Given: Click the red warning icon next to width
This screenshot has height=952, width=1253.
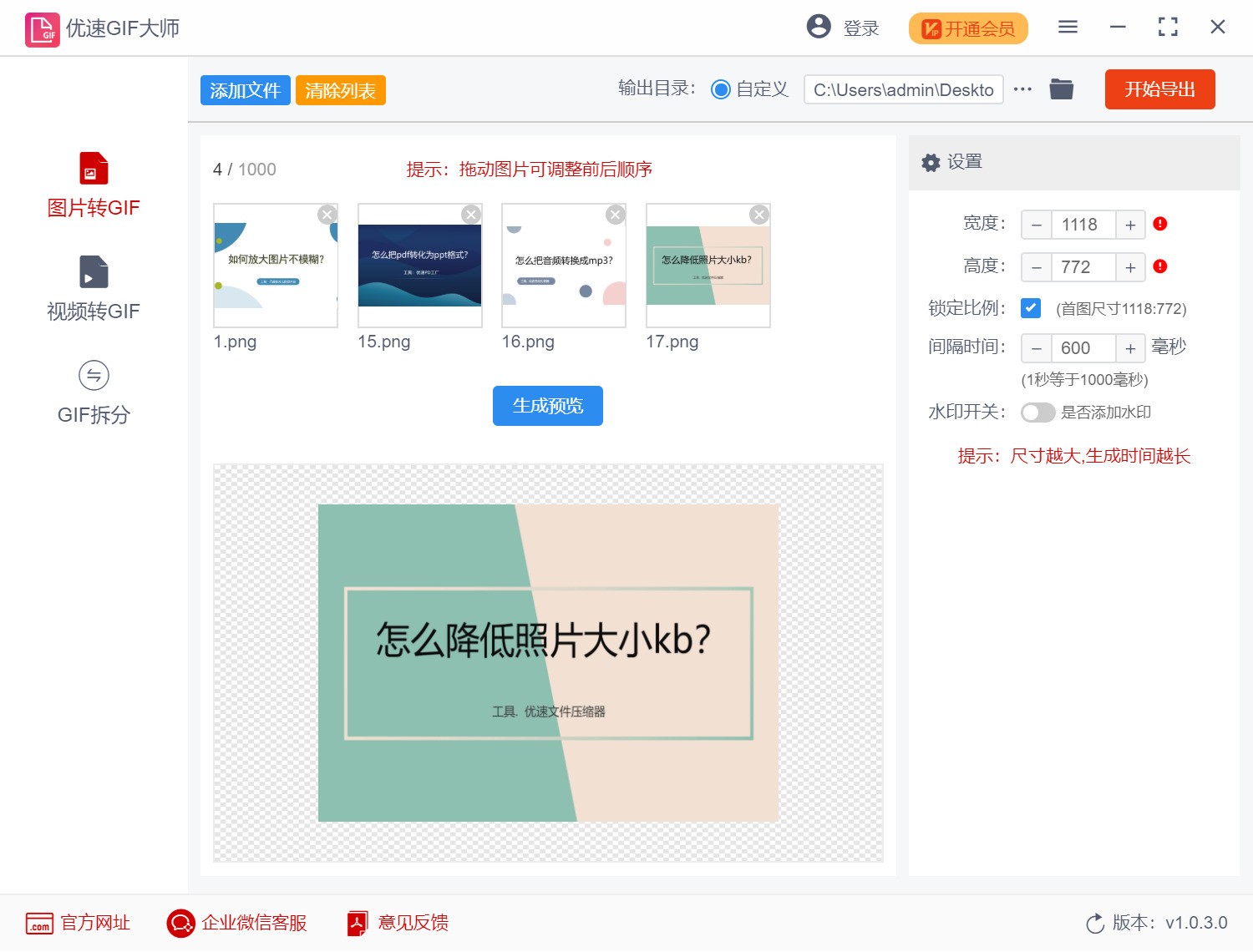Looking at the screenshot, I should (1160, 224).
